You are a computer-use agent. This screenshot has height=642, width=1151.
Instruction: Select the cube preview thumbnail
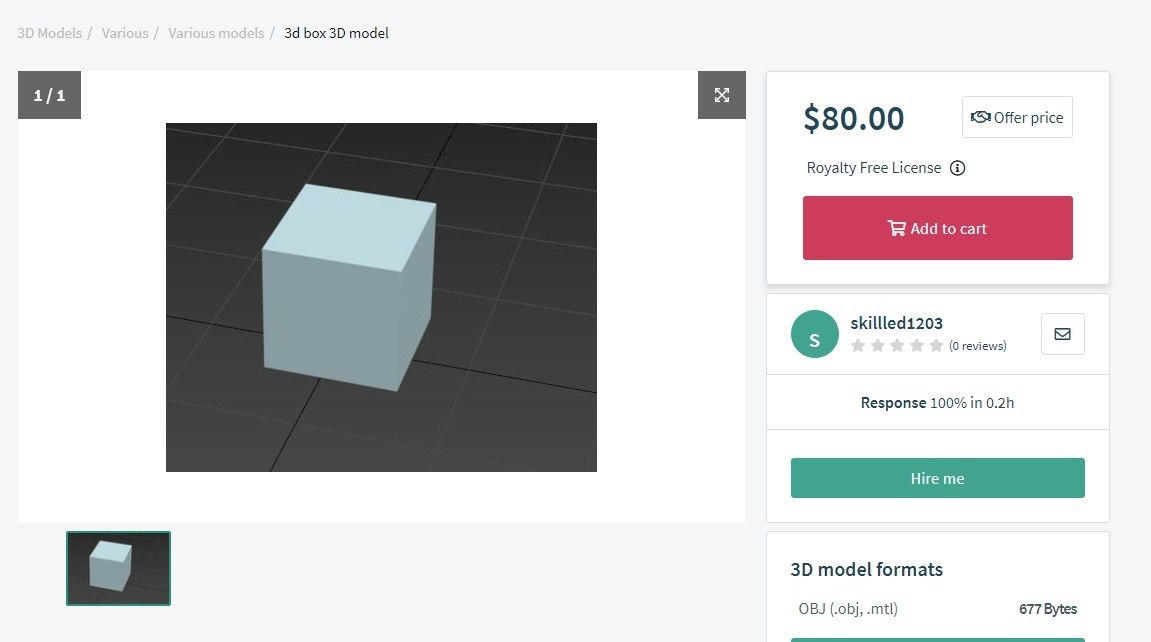(x=118, y=569)
